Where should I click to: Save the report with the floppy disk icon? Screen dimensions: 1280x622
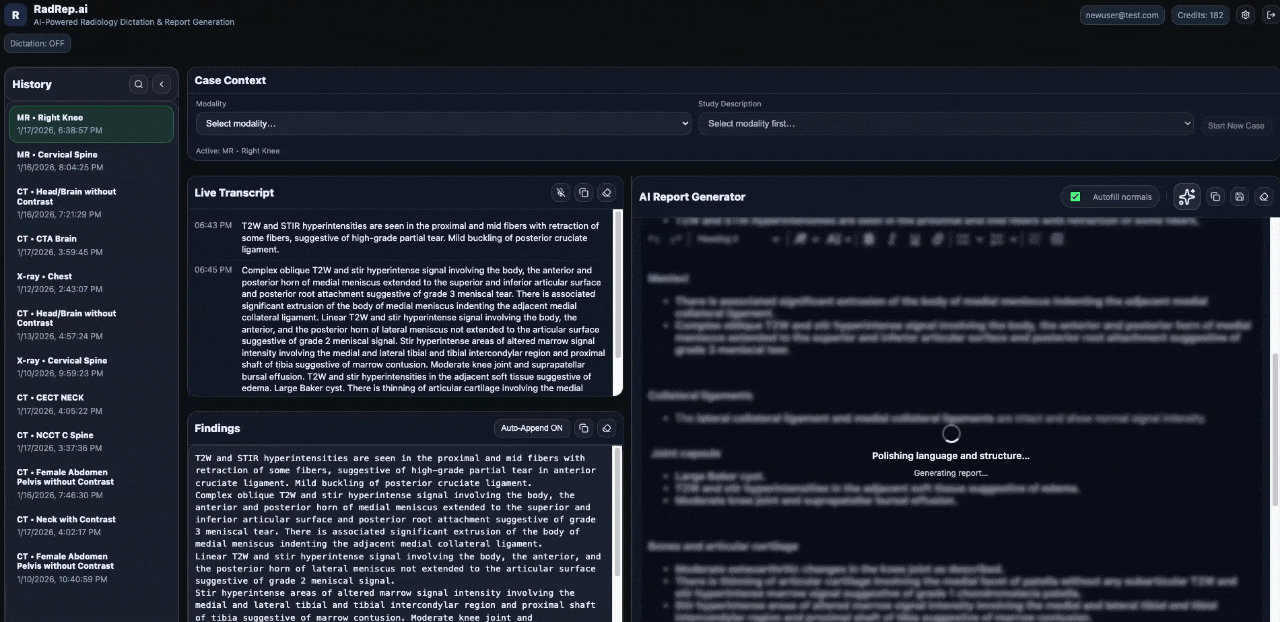[x=1239, y=196]
